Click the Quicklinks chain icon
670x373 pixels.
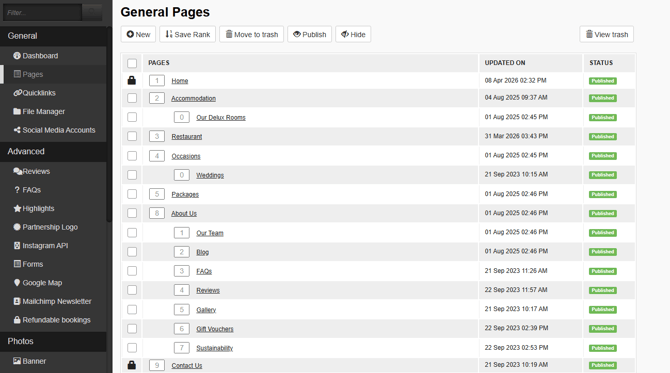[x=18, y=93]
